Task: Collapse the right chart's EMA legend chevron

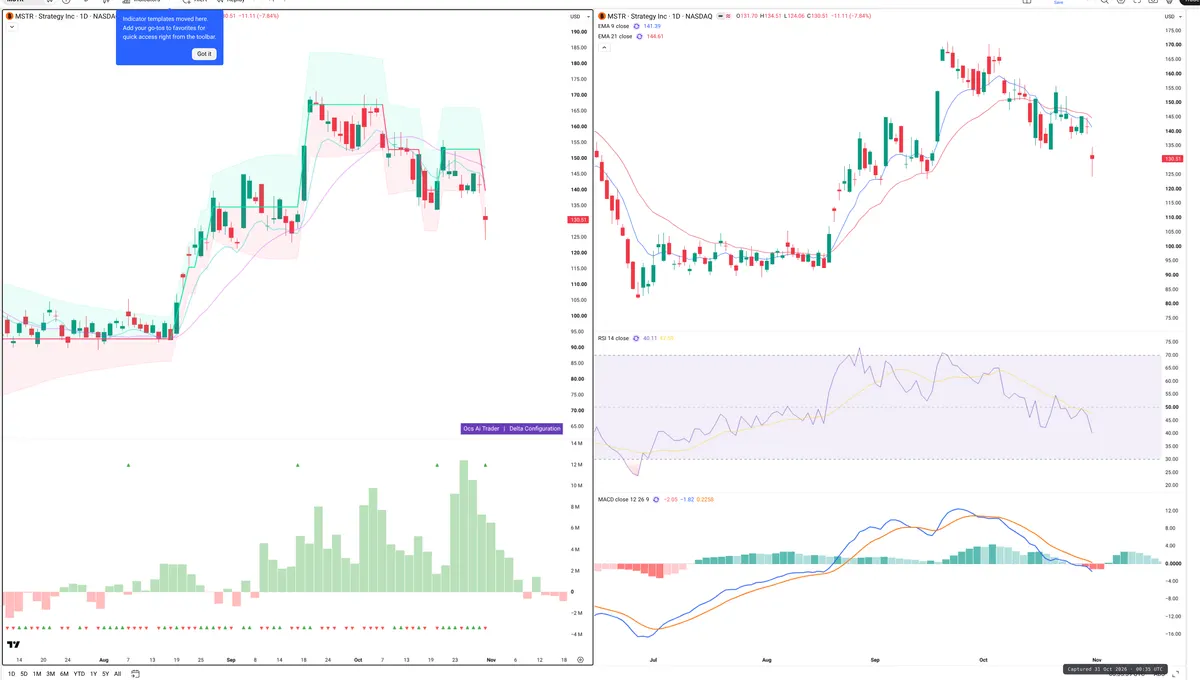Action: (603, 46)
